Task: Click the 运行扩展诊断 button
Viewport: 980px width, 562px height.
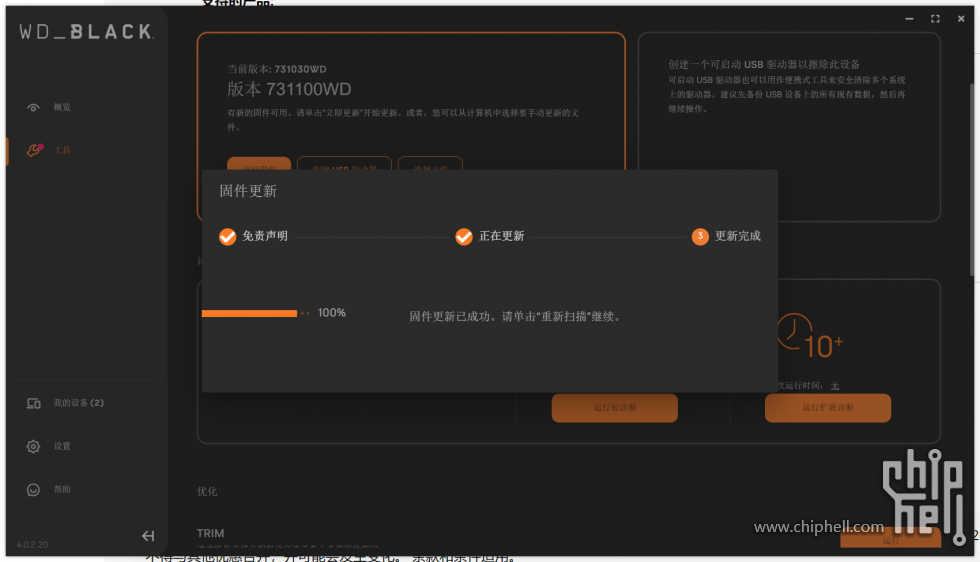Action: coord(828,408)
